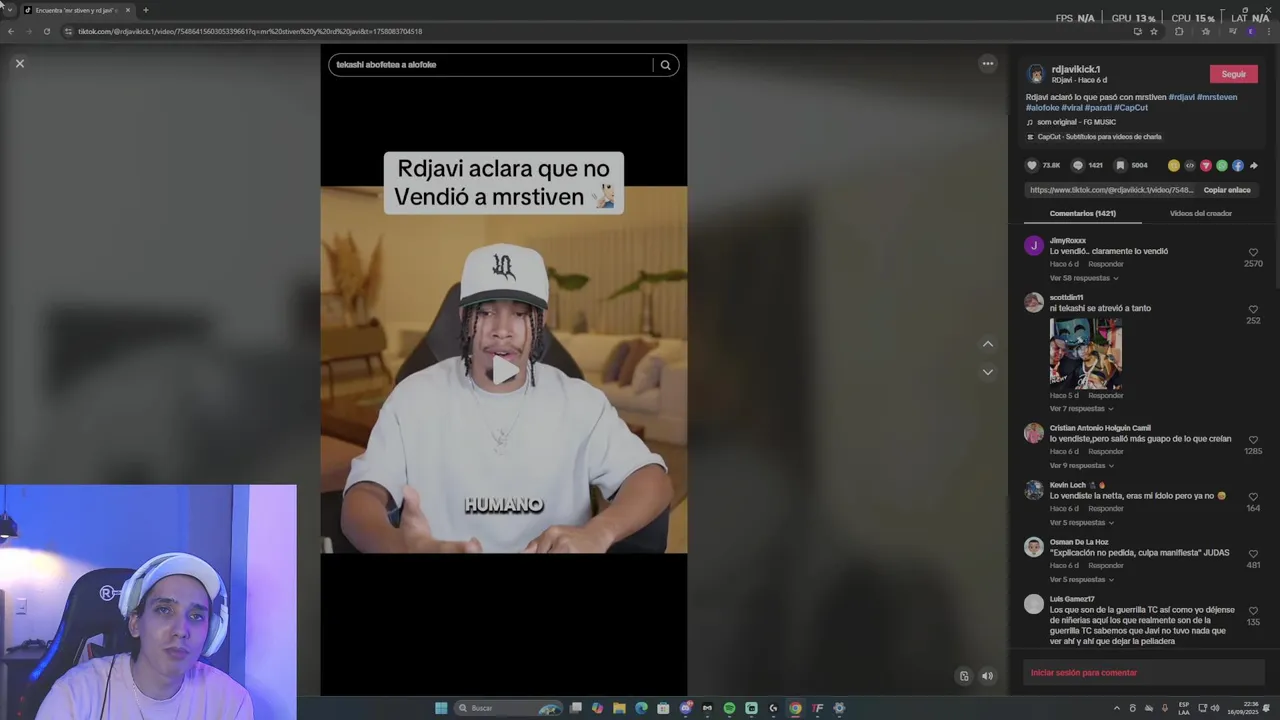
Task: Open the three-dot more options menu
Action: (988, 64)
